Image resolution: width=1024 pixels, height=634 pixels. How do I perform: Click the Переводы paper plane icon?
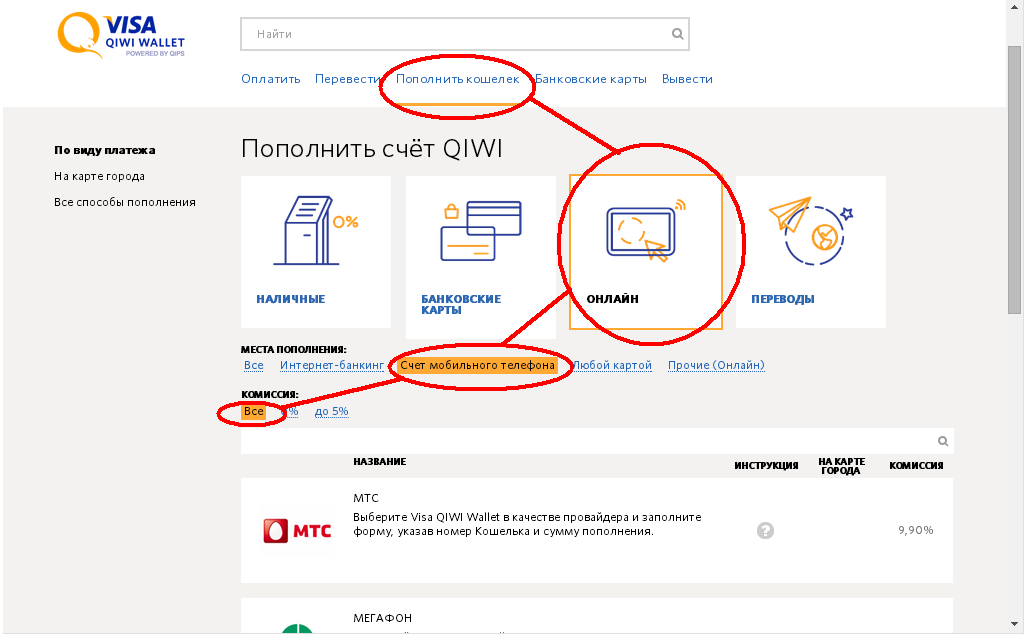tap(811, 230)
